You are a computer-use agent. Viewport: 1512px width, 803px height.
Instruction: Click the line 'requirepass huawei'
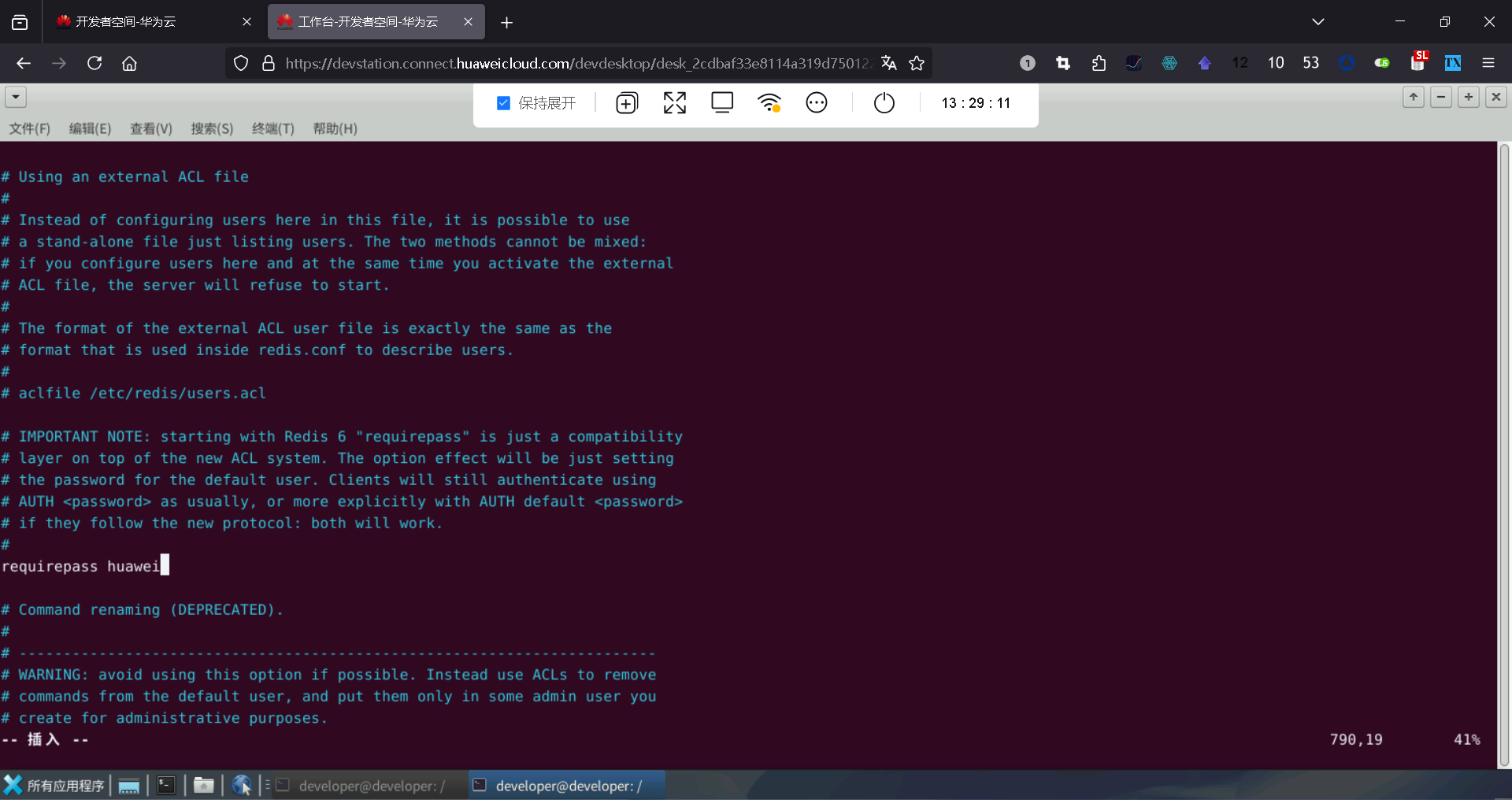pos(81,566)
